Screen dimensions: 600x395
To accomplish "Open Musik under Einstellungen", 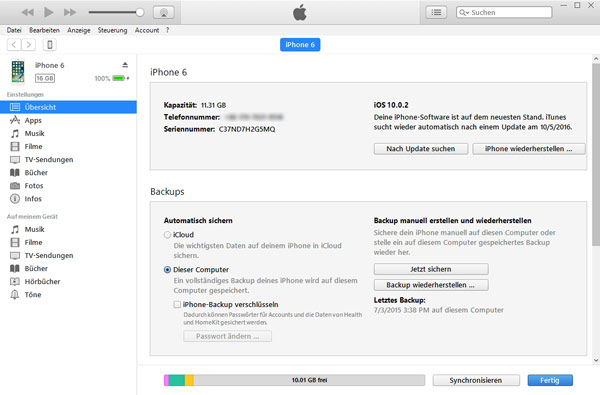I will pyautogui.click(x=34, y=133).
